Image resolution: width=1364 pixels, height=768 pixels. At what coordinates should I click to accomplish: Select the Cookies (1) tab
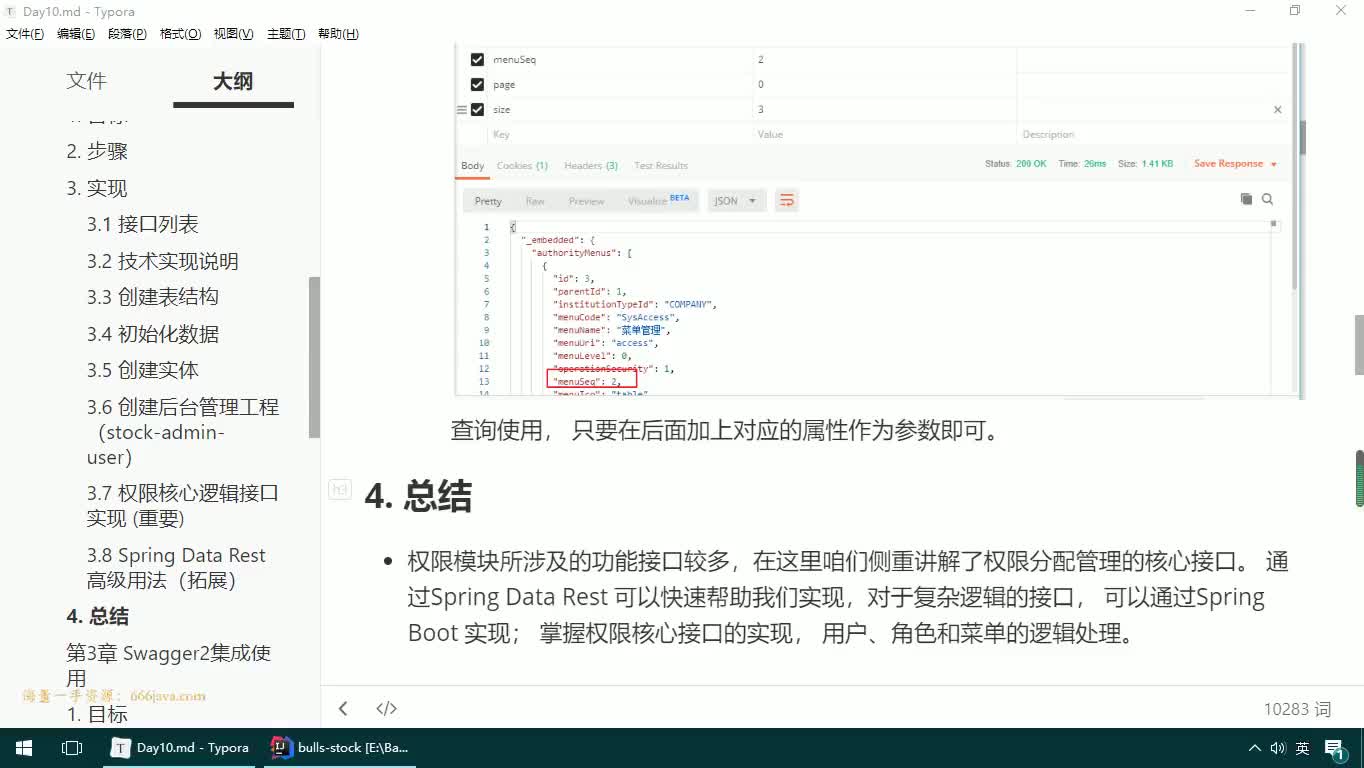(x=522, y=166)
